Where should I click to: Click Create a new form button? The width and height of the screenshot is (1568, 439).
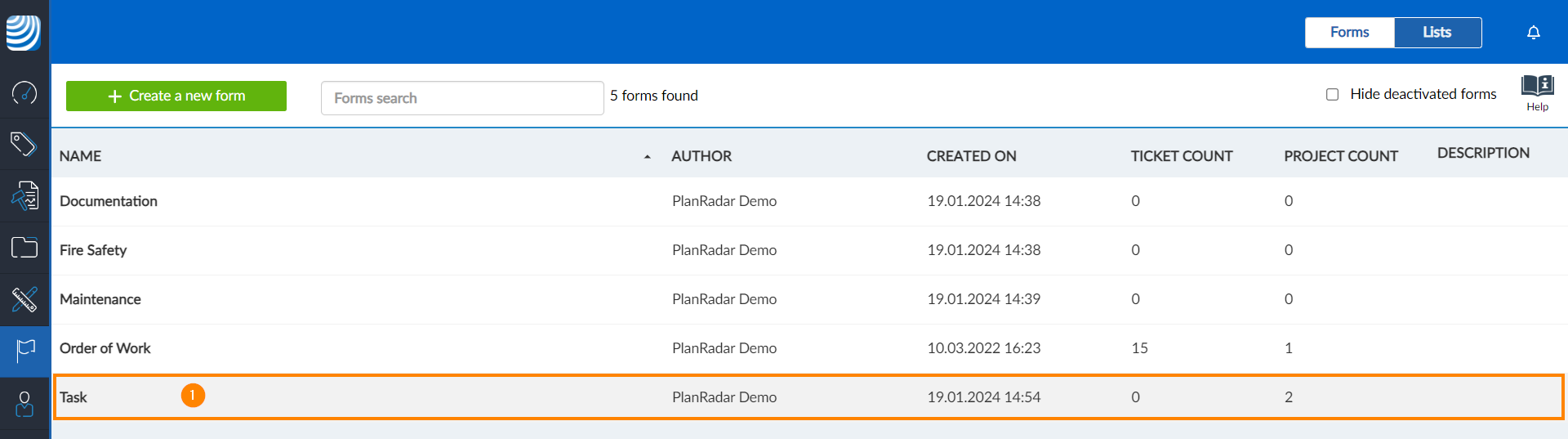pos(176,96)
